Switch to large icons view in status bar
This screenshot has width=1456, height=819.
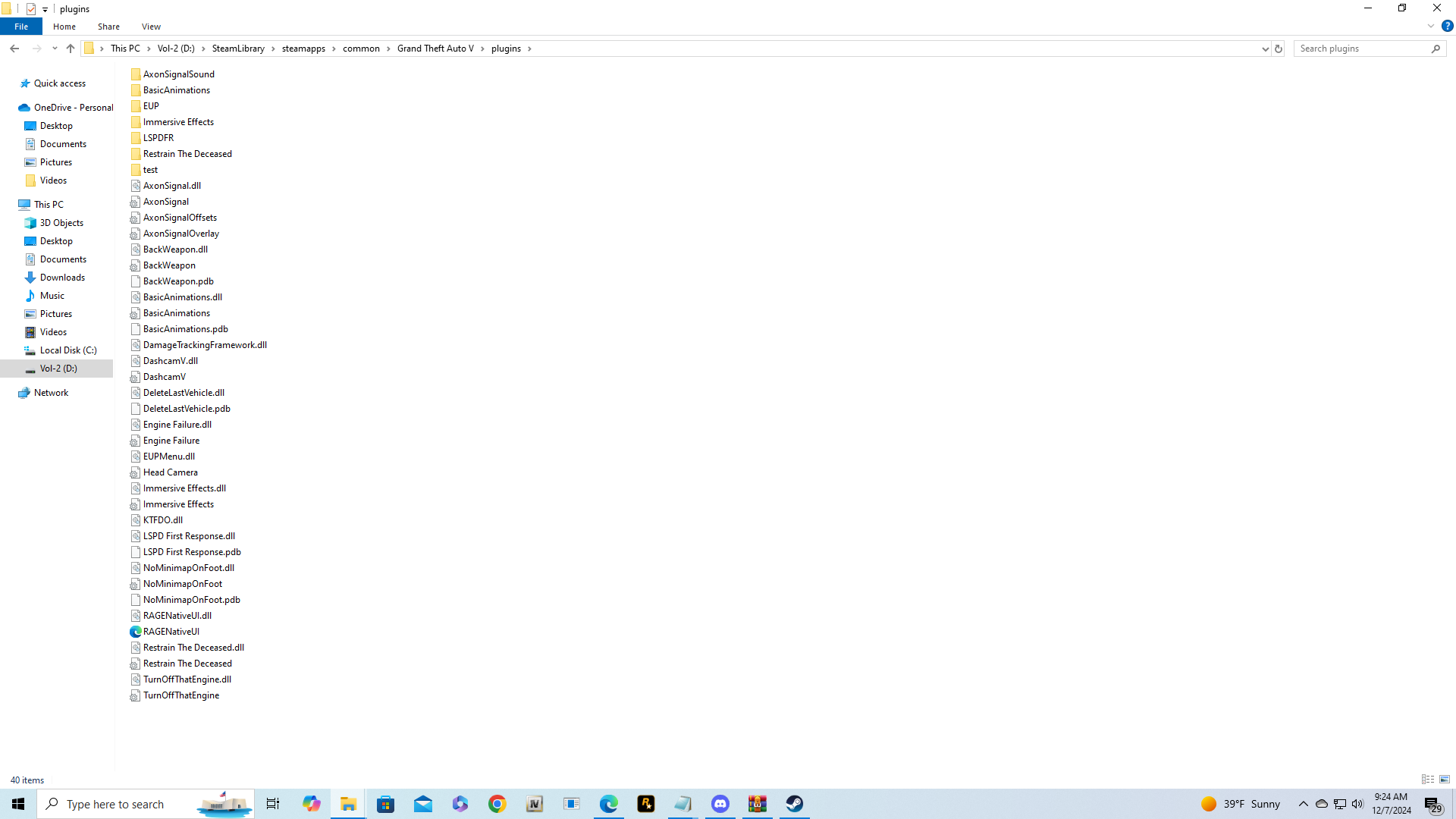pos(1445,780)
